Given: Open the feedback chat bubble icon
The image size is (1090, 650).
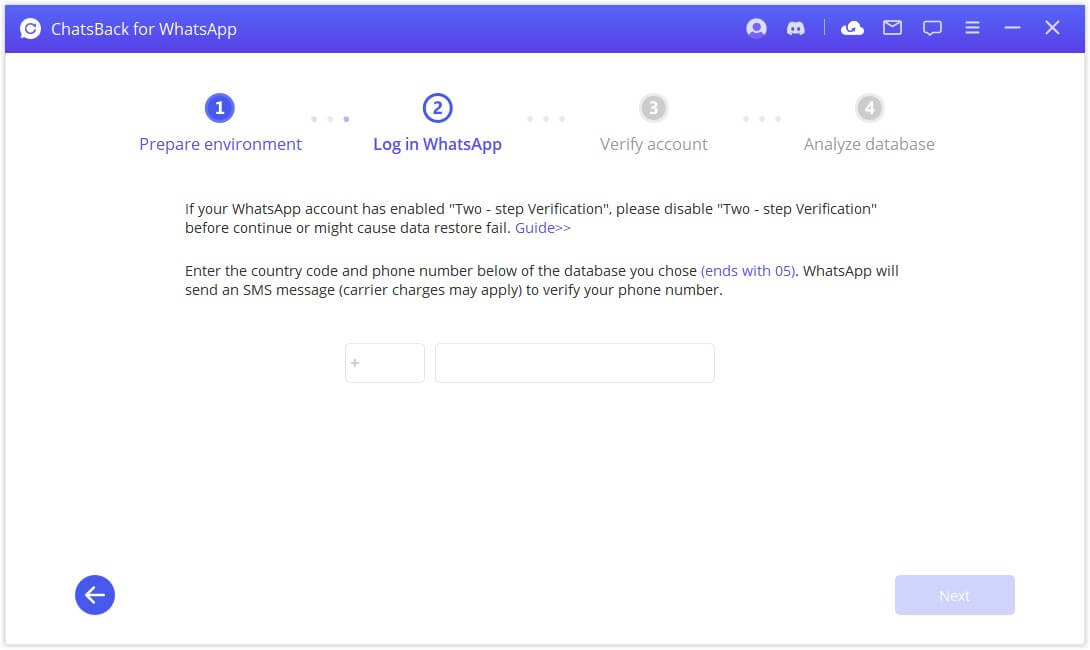Looking at the screenshot, I should [x=932, y=28].
